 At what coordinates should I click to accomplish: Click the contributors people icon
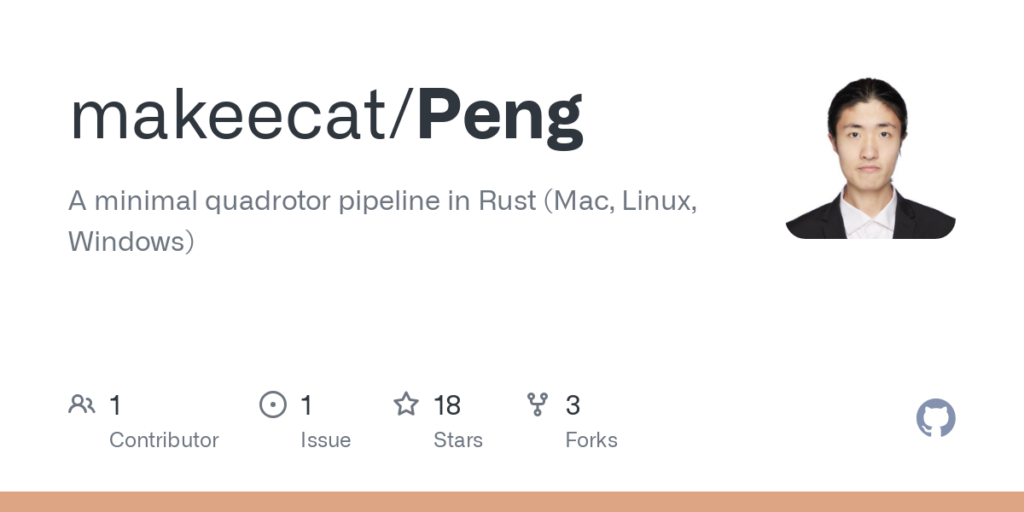click(x=81, y=405)
